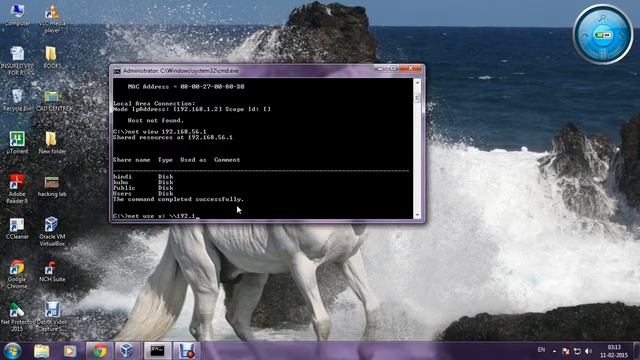Select the Recycle Bin icon

pyautogui.click(x=17, y=100)
